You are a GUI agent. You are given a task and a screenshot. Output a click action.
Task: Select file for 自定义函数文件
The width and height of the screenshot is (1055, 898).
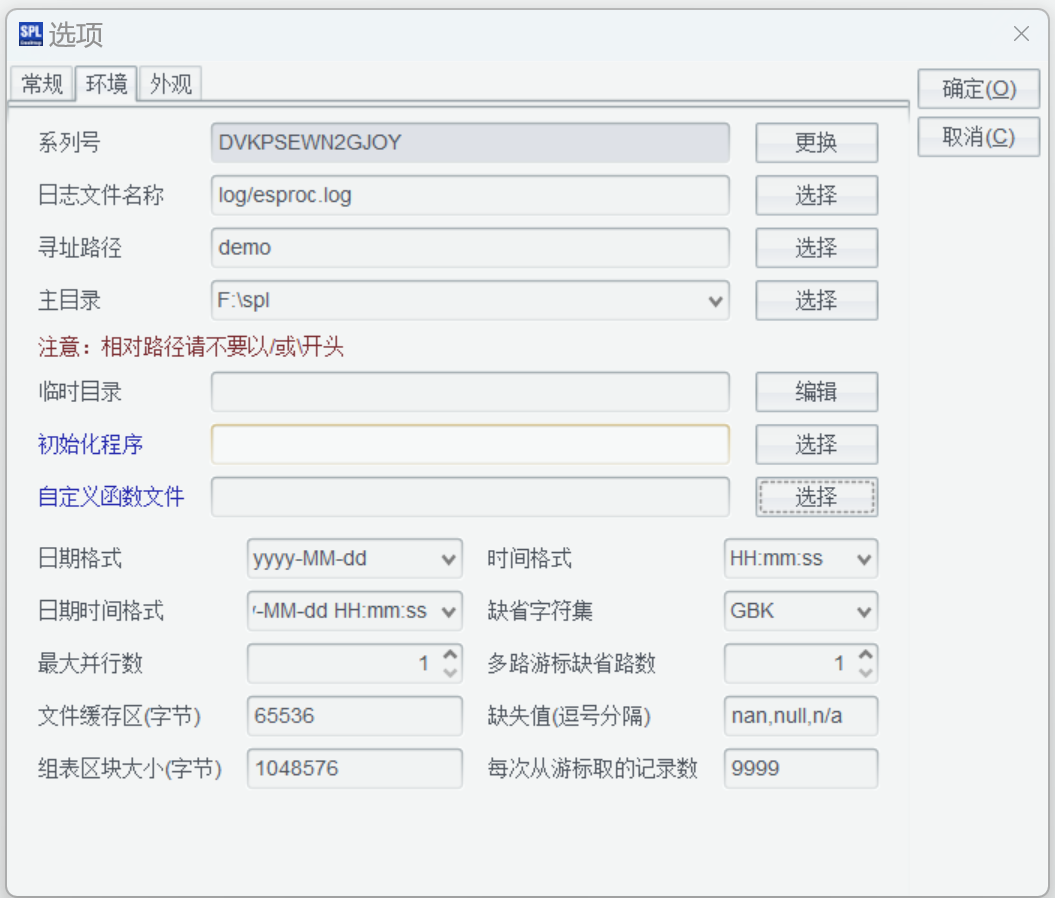[816, 497]
